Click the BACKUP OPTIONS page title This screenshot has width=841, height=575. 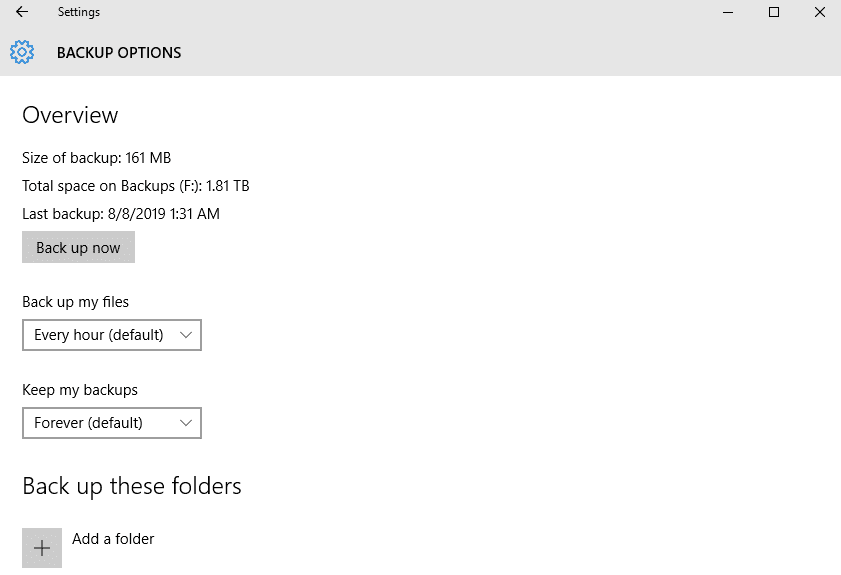[119, 53]
